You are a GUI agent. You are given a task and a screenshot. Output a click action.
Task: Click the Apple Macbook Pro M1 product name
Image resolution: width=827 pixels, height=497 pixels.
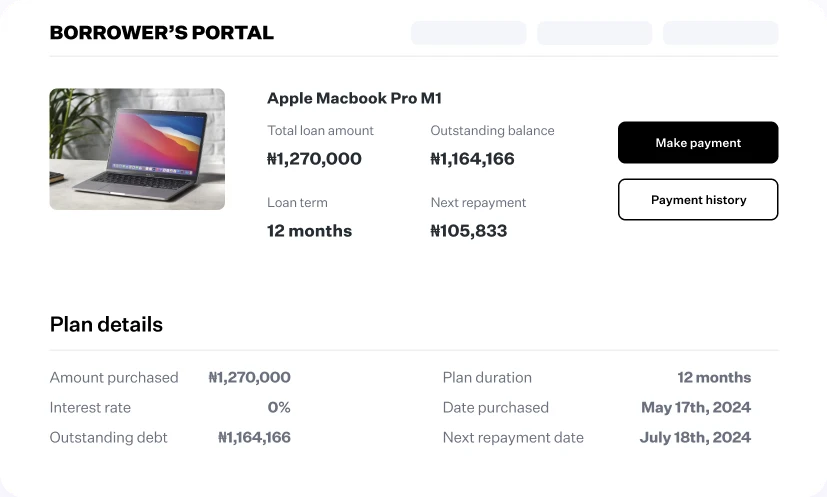click(354, 98)
